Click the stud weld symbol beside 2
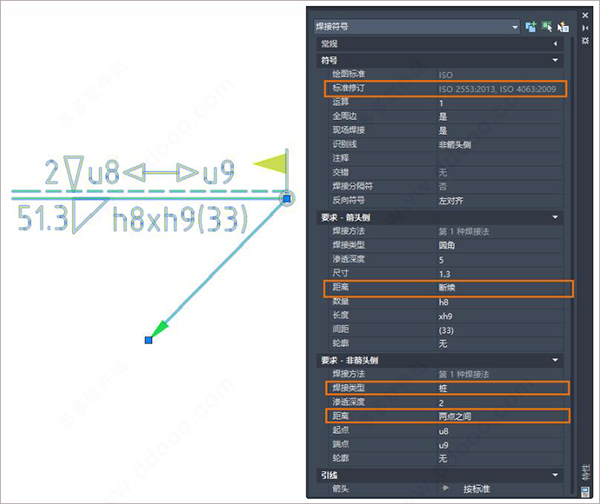This screenshot has width=600, height=504. click(x=73, y=173)
